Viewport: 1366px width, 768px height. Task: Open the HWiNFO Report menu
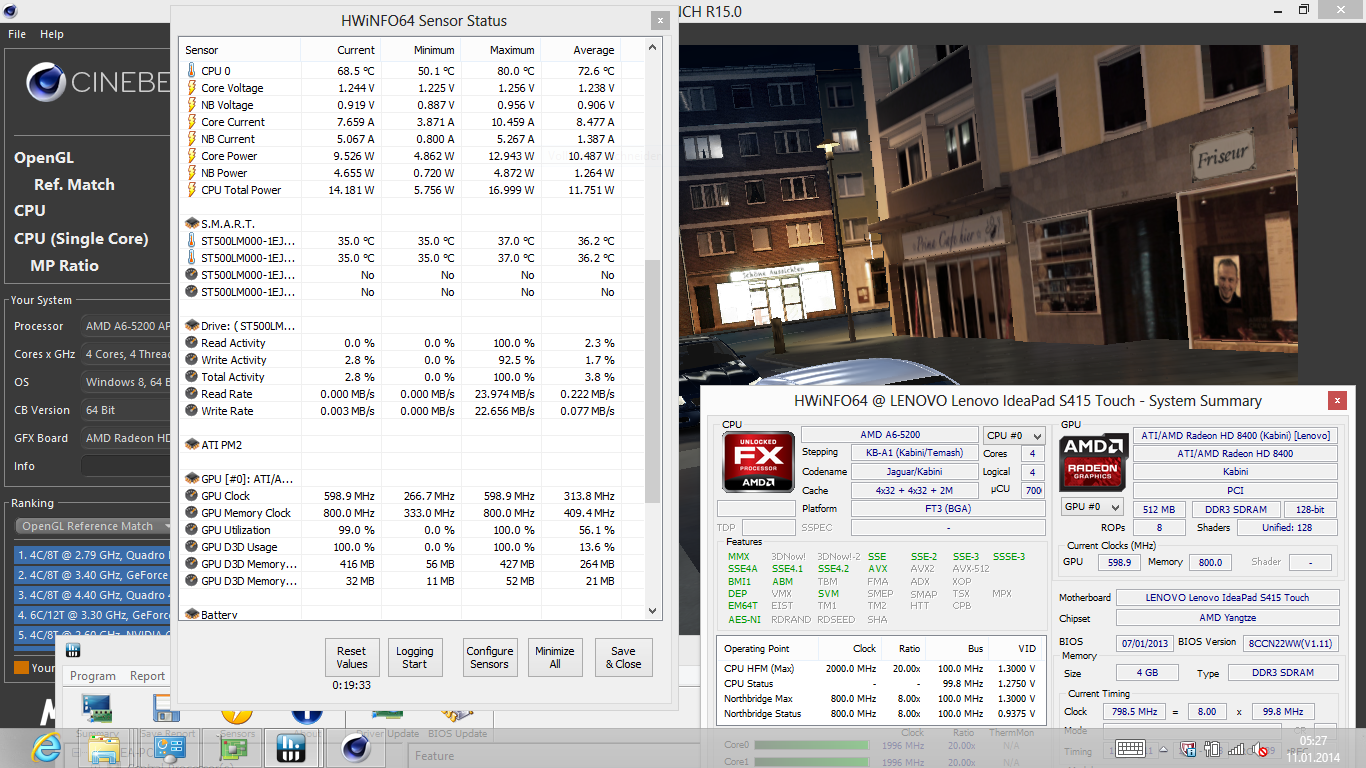(147, 676)
